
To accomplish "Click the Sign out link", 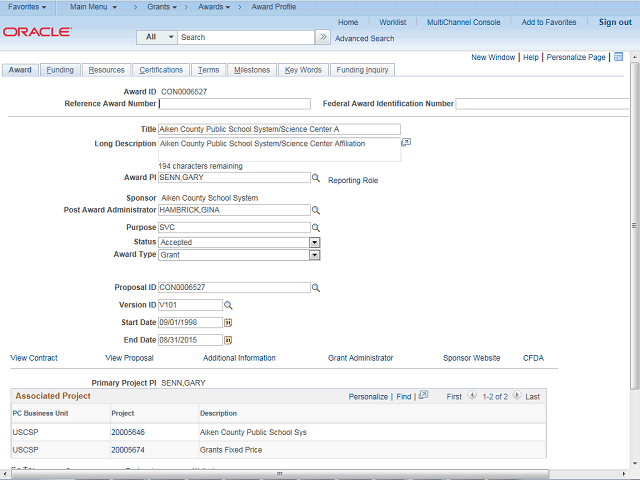I will coord(615,22).
